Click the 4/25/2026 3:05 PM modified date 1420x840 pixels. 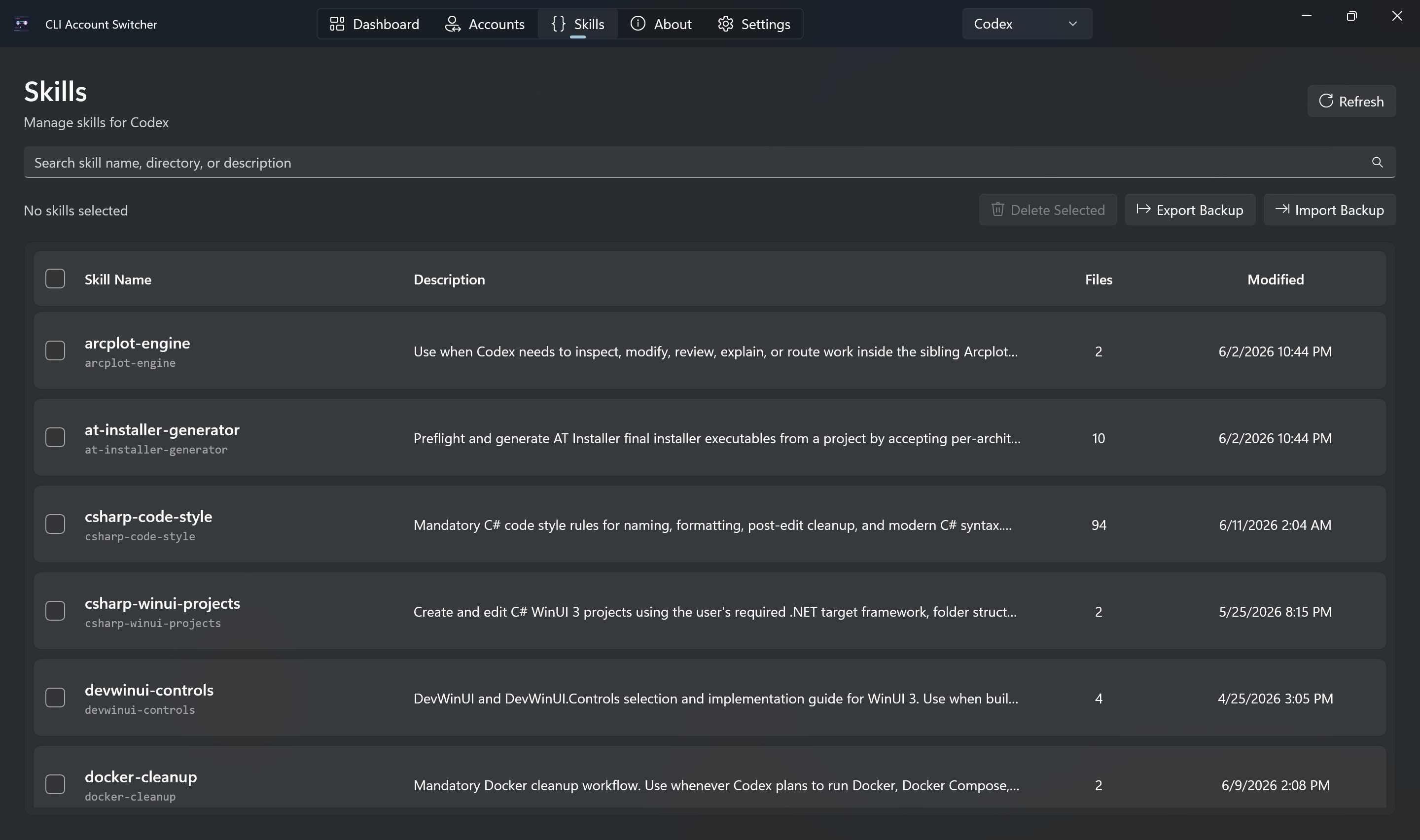(x=1275, y=699)
